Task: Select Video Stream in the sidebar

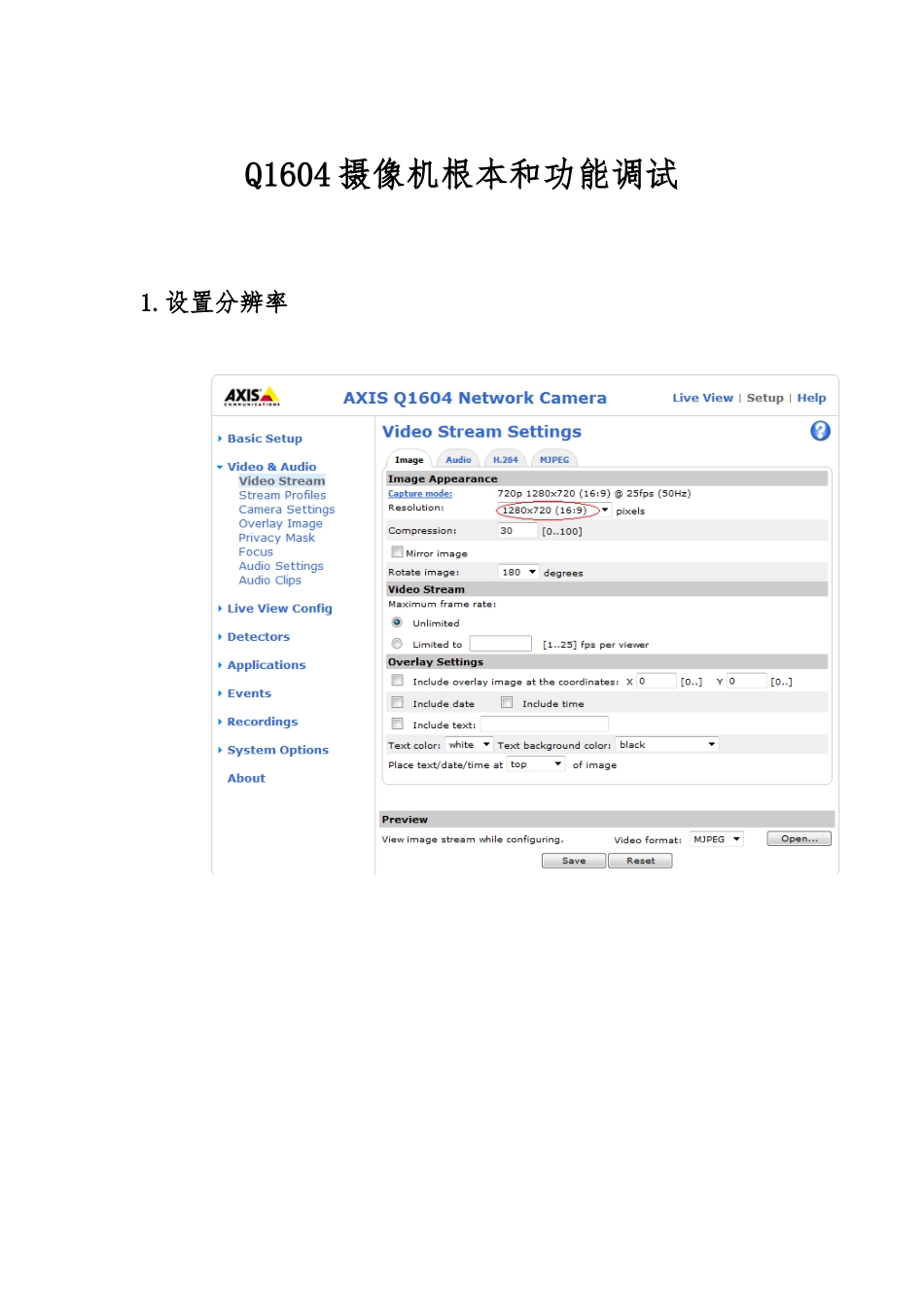Action: 282,480
